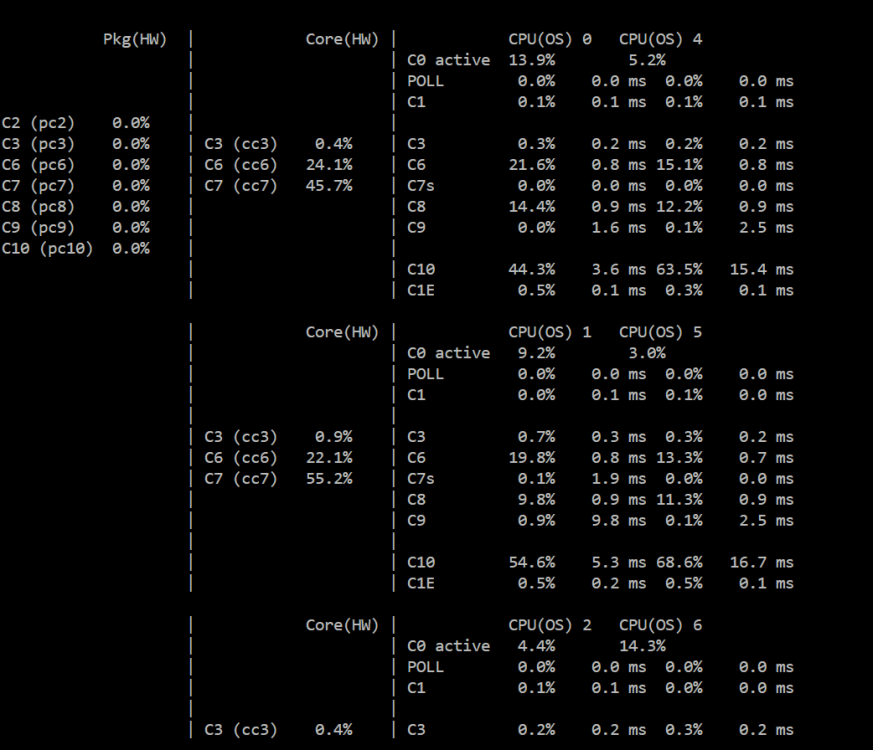Viewport: 873px width, 750px height.
Task: Click the 15.1% C6 value for CPU 4
Action: [x=679, y=165]
